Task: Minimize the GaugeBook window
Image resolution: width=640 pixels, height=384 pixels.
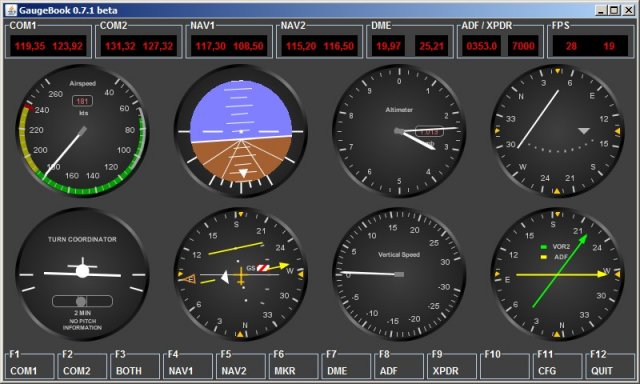Action: tap(600, 10)
